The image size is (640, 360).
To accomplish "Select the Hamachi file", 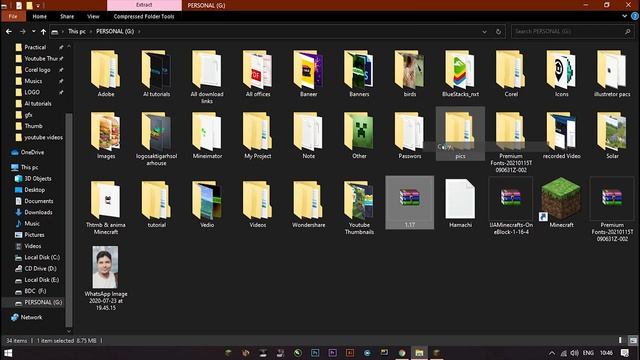I will click(x=460, y=203).
